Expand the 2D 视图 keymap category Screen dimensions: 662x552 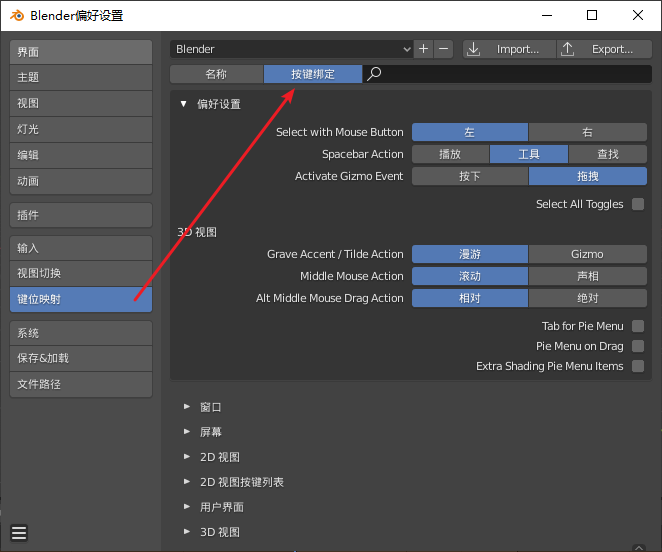pyautogui.click(x=187, y=457)
